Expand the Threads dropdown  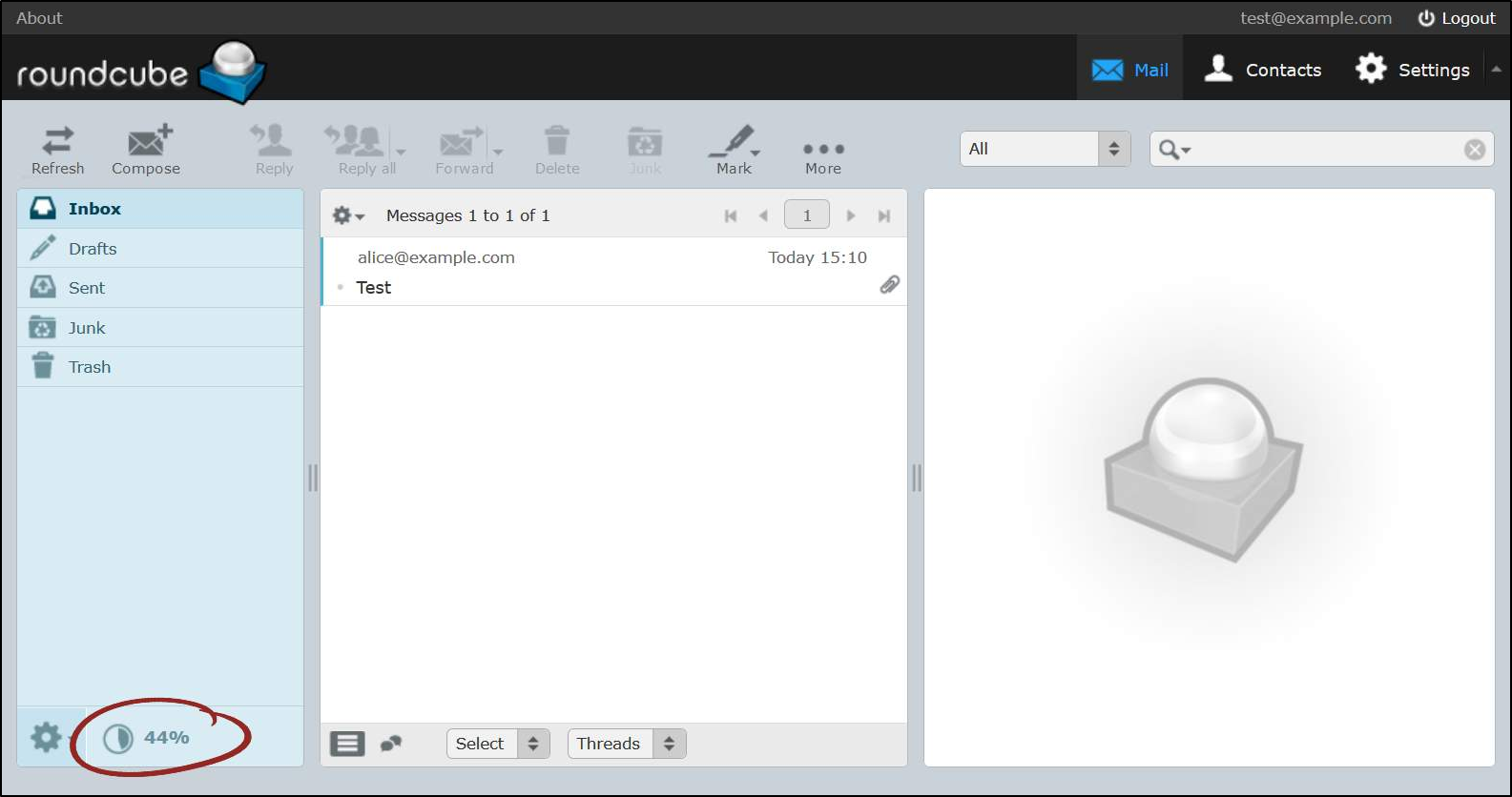(x=626, y=744)
